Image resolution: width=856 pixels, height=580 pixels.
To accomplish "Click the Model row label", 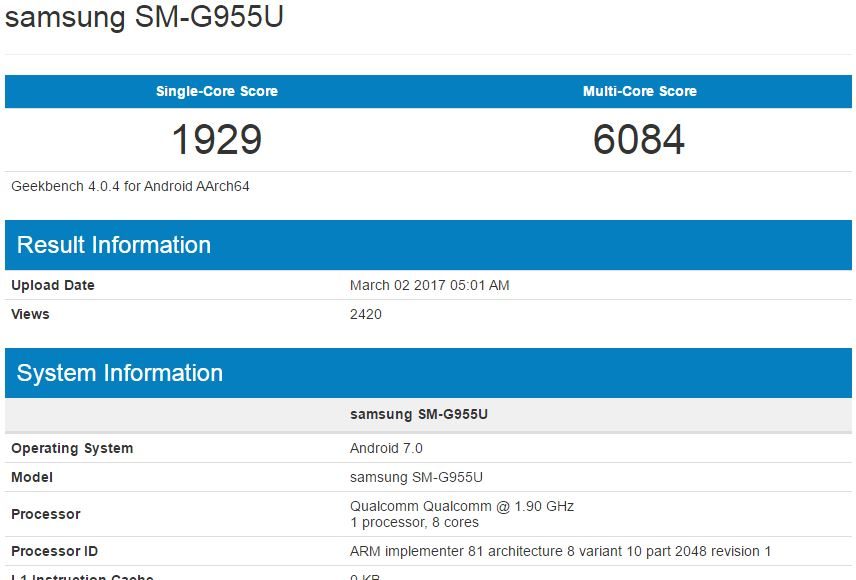I will pos(32,477).
